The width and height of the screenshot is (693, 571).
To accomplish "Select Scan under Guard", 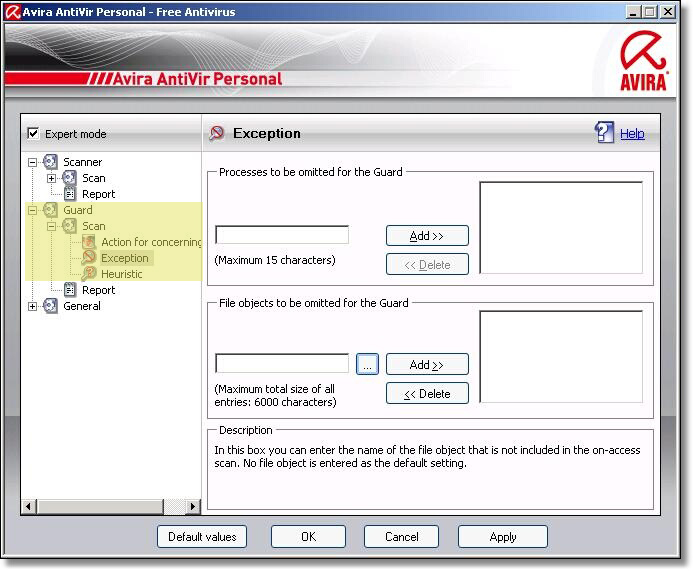I will [94, 226].
